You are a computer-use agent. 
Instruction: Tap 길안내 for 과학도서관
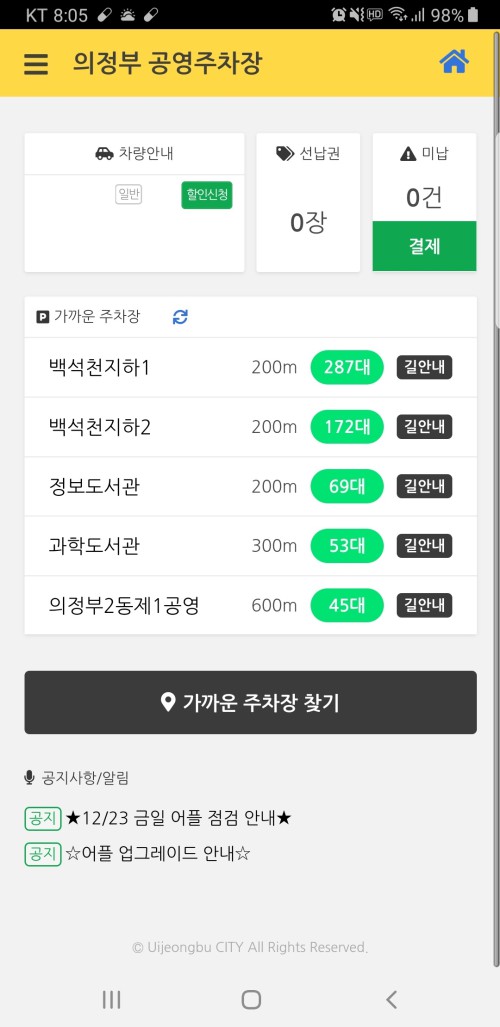click(x=425, y=546)
